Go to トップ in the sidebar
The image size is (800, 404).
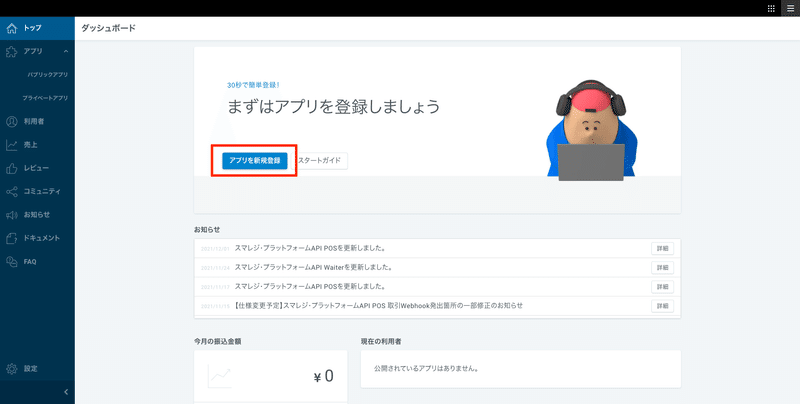coord(37,28)
